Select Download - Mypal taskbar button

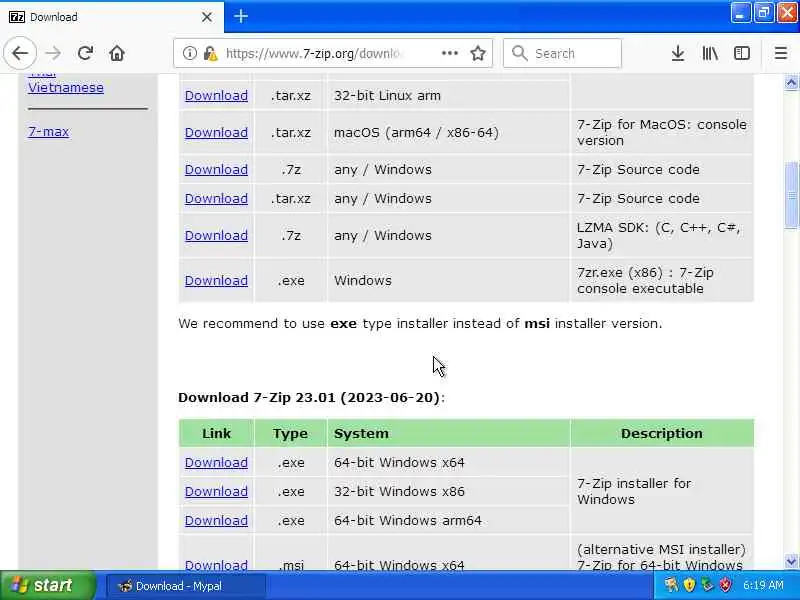[x=185, y=586]
